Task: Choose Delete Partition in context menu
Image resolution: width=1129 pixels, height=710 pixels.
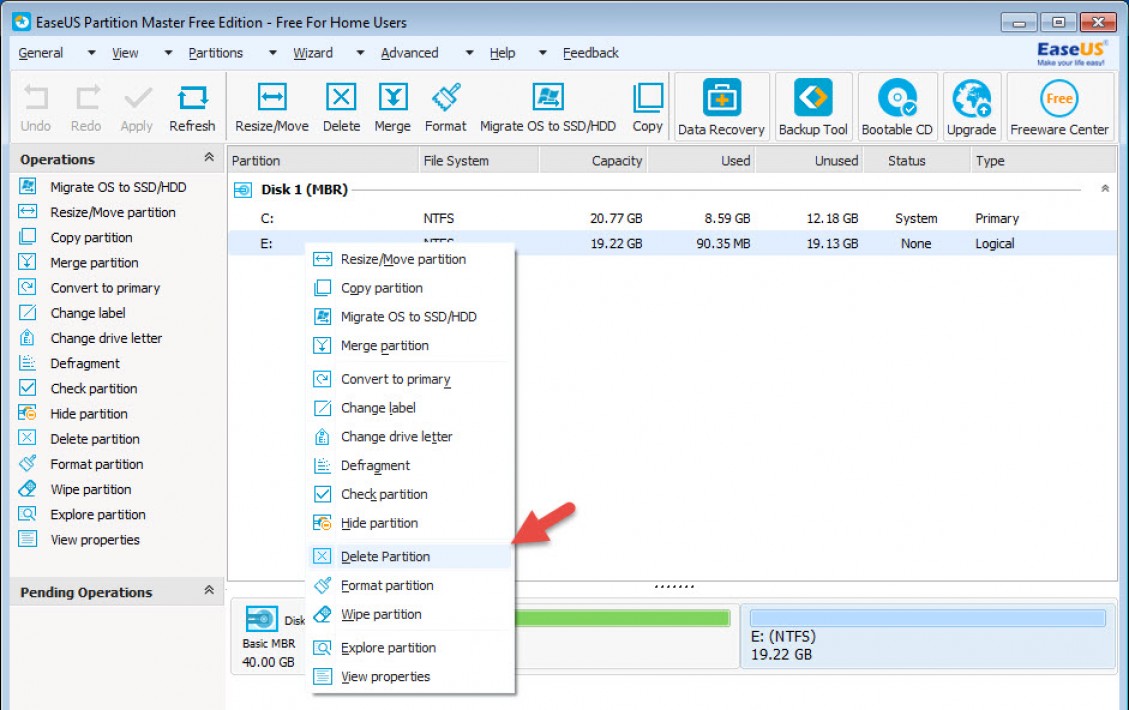Action: [410, 557]
